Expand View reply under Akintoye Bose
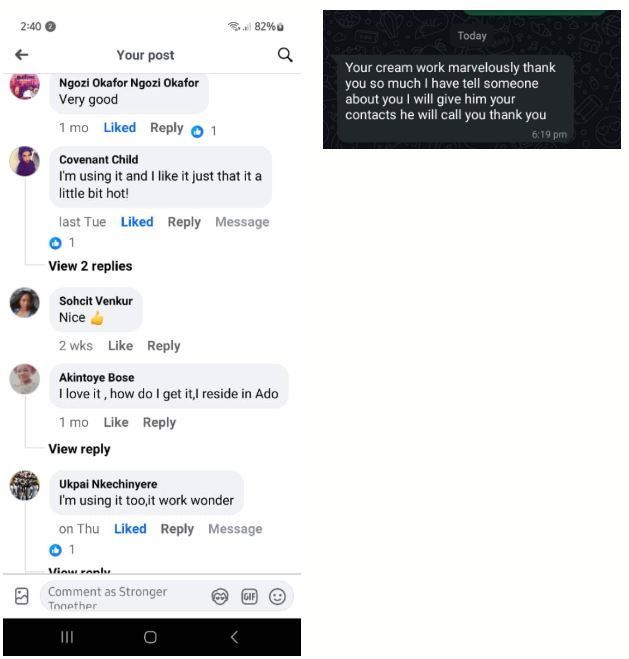This screenshot has width=629, height=659. [x=79, y=449]
